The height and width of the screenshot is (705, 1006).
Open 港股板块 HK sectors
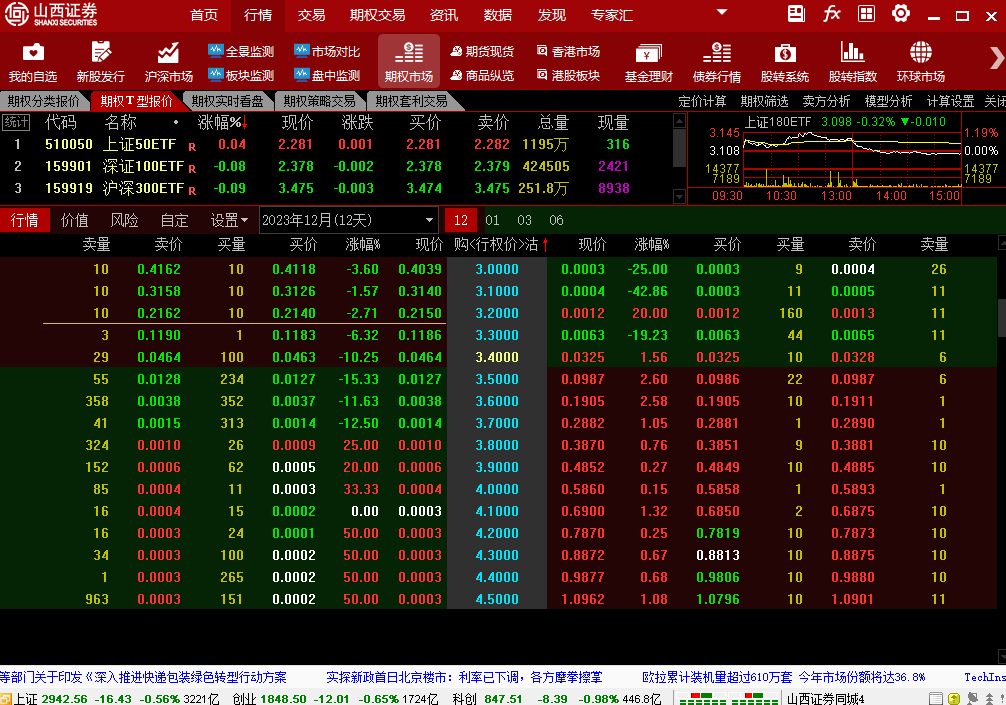568,76
